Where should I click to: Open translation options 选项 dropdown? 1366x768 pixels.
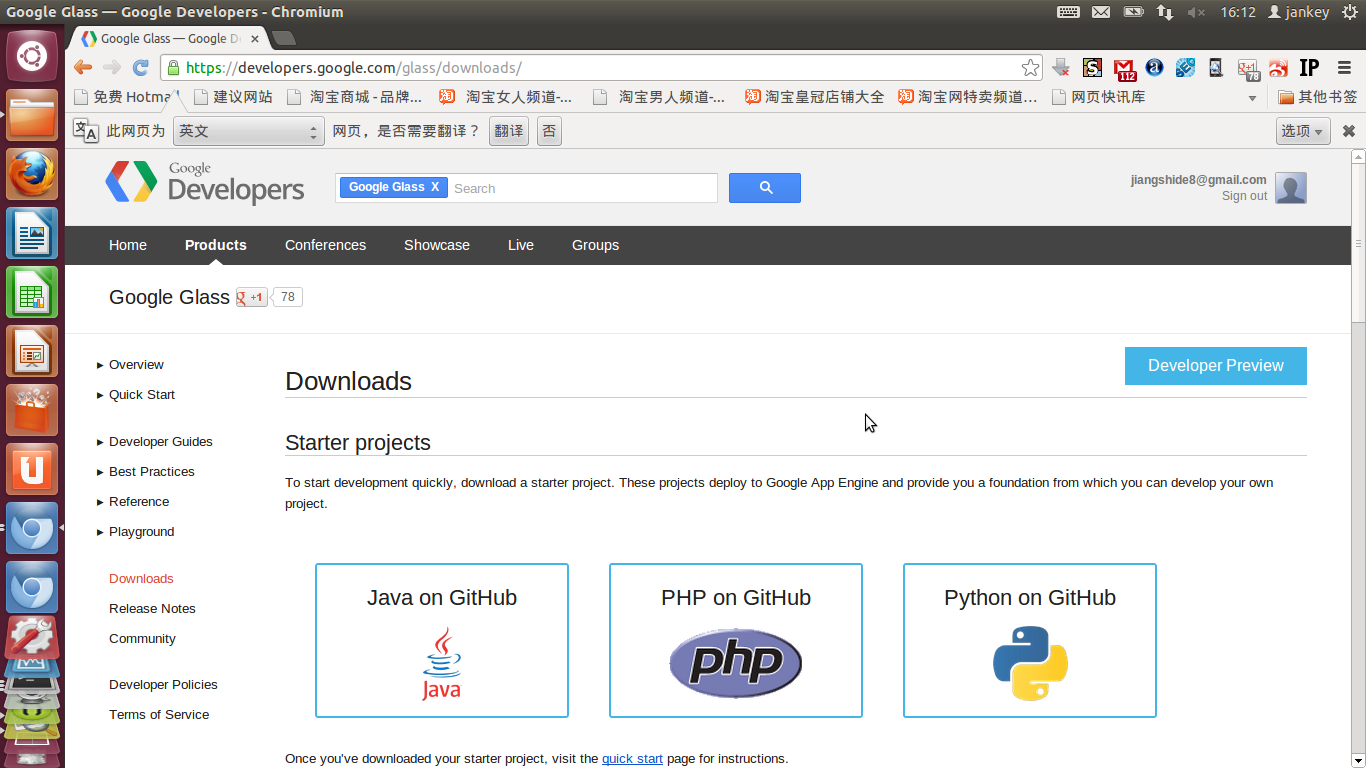[x=1302, y=131]
